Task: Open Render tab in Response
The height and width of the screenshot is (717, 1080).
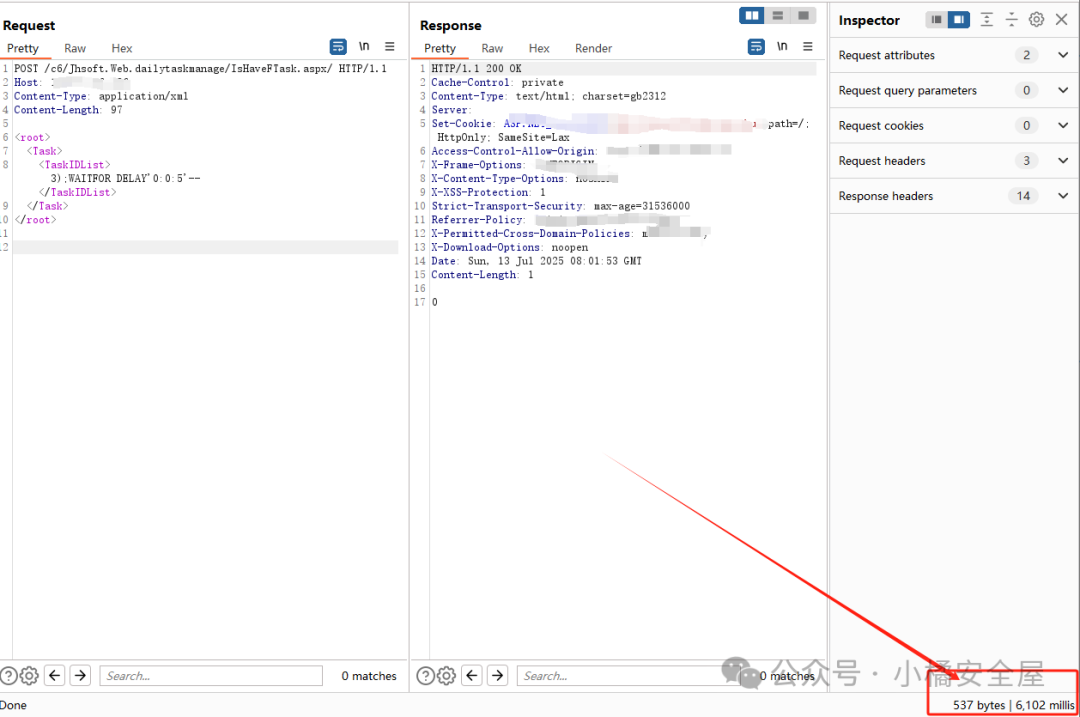Action: pyautogui.click(x=593, y=48)
